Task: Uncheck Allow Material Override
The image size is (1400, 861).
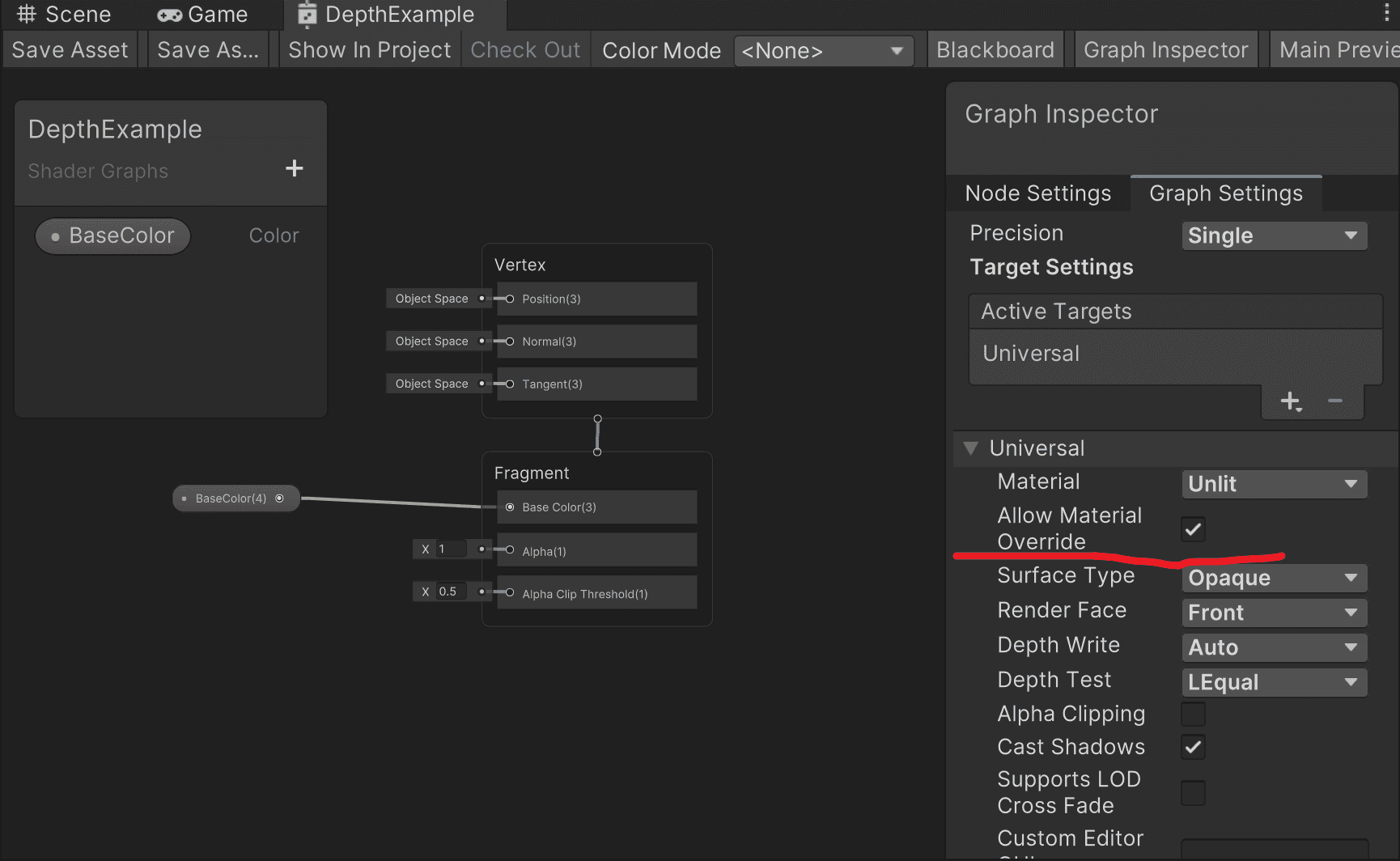Action: [1193, 529]
